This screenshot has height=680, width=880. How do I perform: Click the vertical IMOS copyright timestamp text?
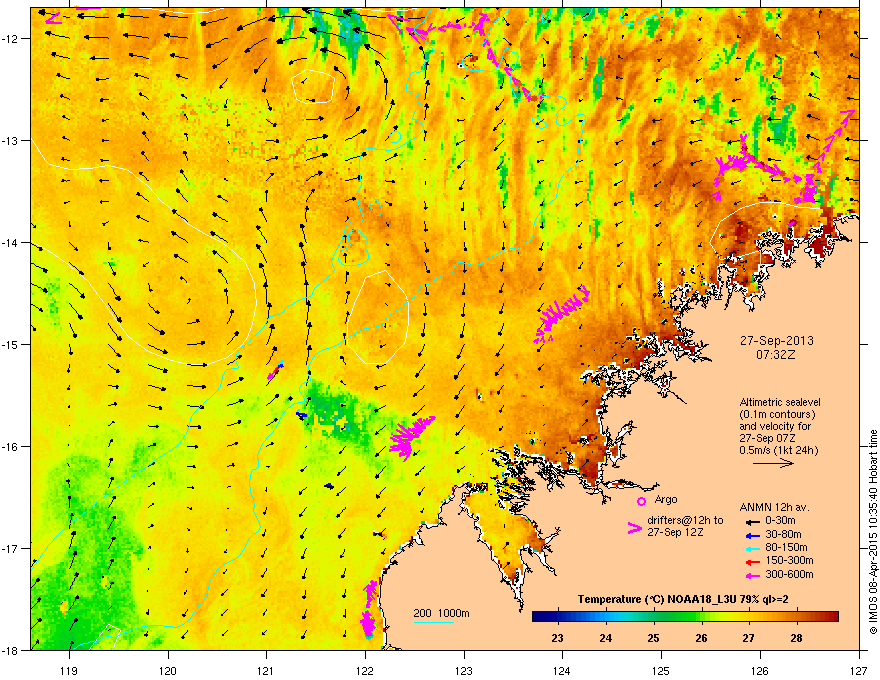(x=873, y=532)
